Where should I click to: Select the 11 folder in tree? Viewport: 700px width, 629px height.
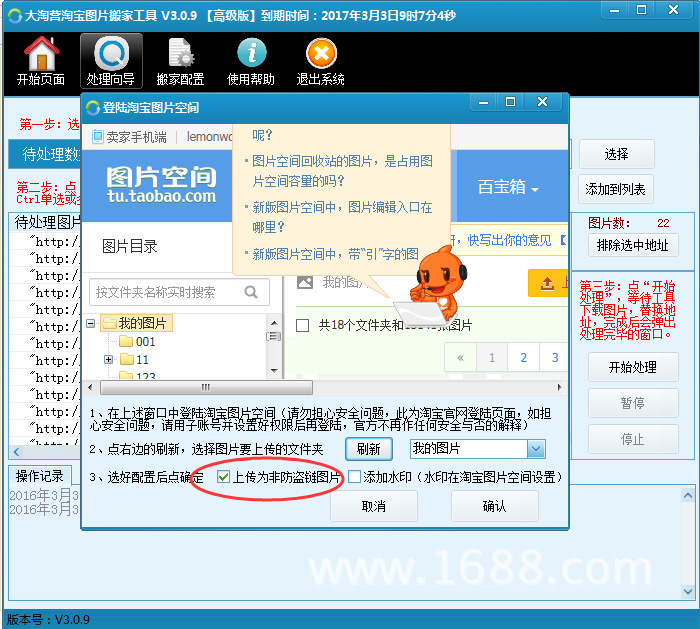tap(135, 359)
